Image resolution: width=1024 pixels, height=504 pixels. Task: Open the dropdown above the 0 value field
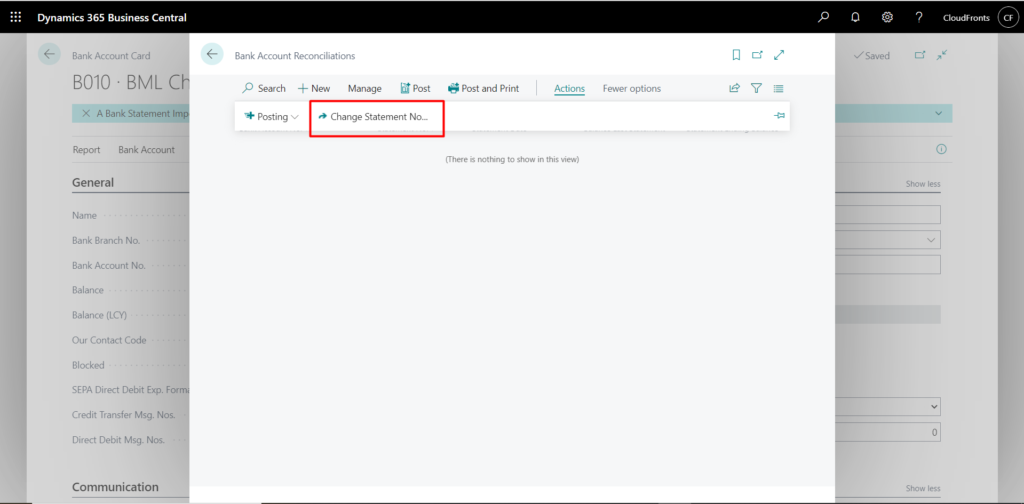[888, 406]
